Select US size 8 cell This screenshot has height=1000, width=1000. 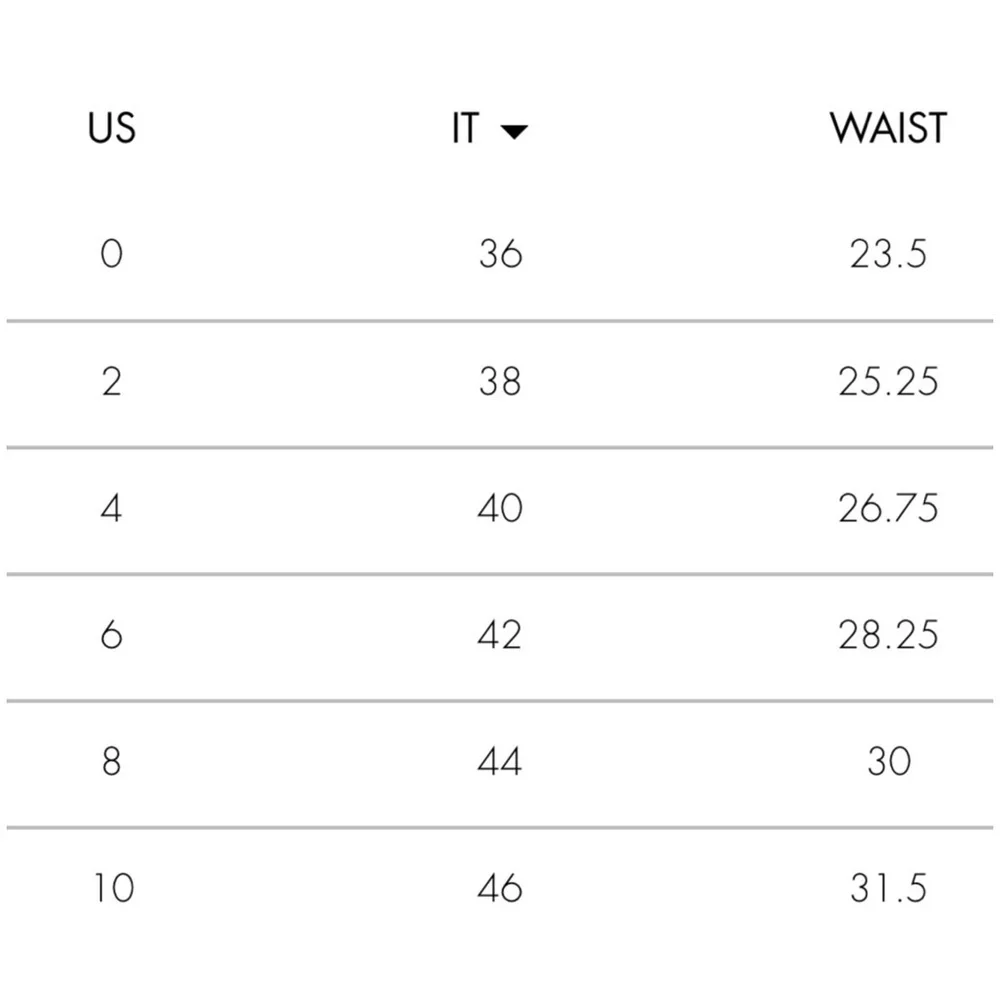(112, 762)
